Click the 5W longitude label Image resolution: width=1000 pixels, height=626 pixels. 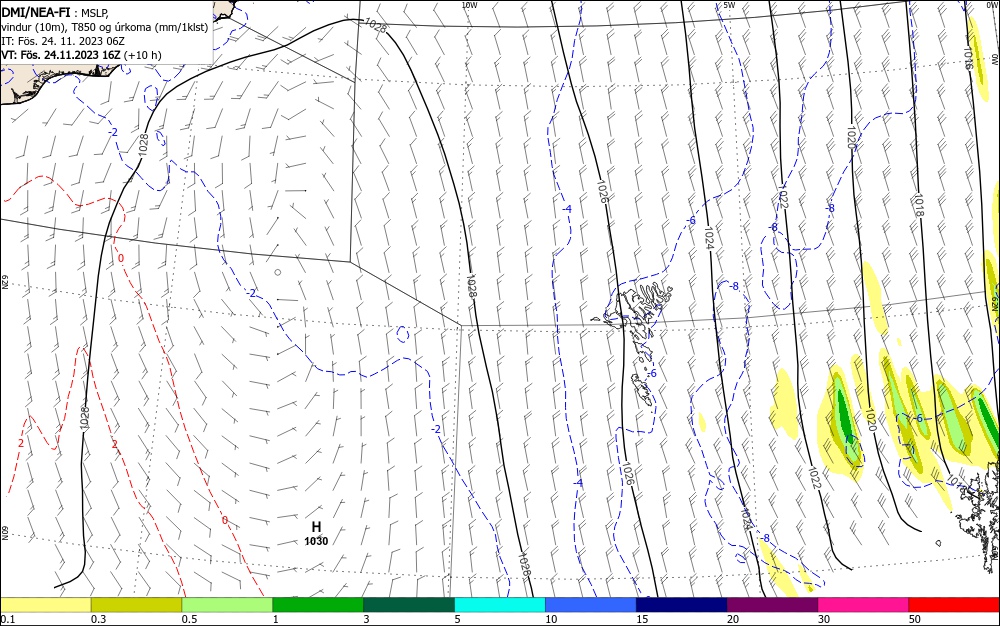tap(729, 4)
